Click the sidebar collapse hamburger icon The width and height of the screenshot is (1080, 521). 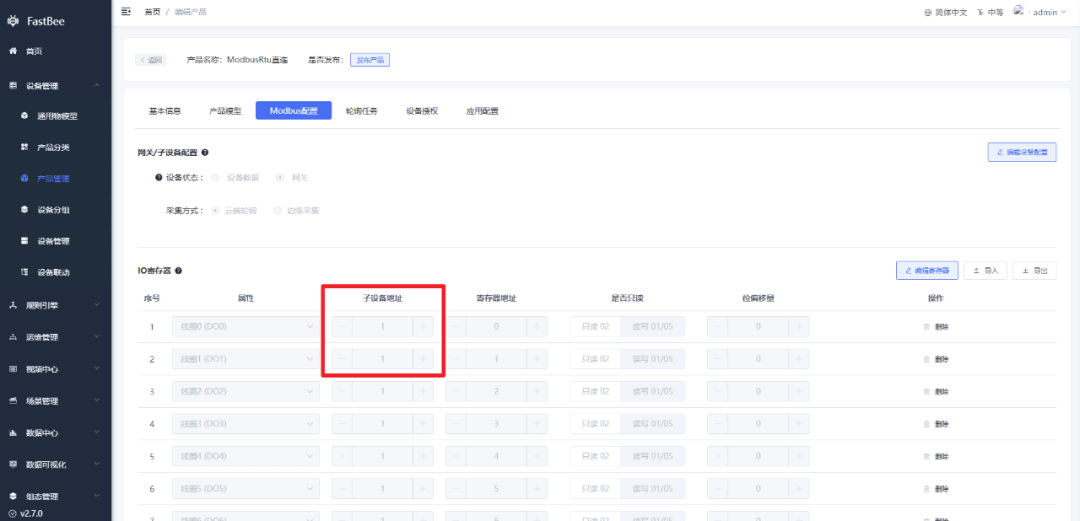[125, 12]
